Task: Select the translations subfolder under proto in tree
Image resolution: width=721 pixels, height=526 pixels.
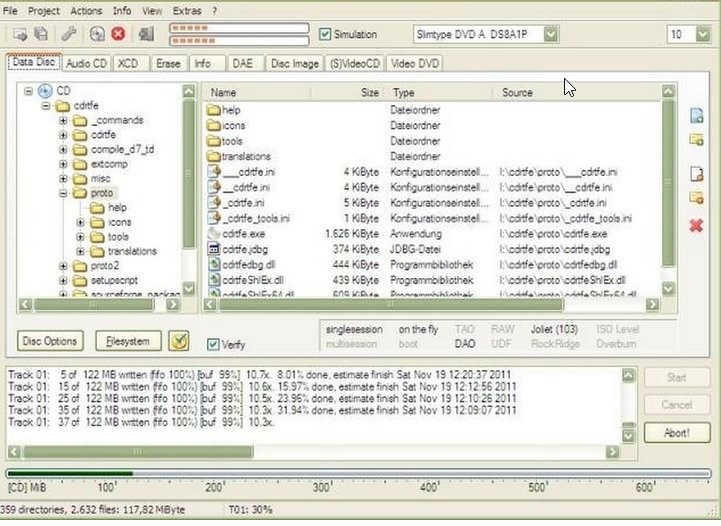Action: 132,251
